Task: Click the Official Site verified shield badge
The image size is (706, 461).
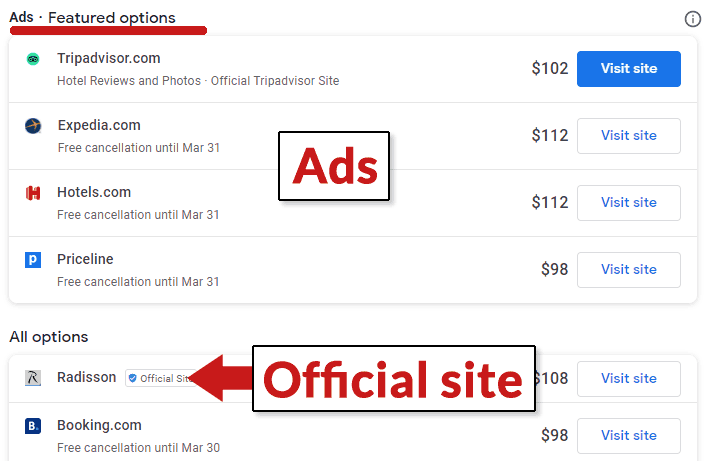Action: [x=133, y=379]
